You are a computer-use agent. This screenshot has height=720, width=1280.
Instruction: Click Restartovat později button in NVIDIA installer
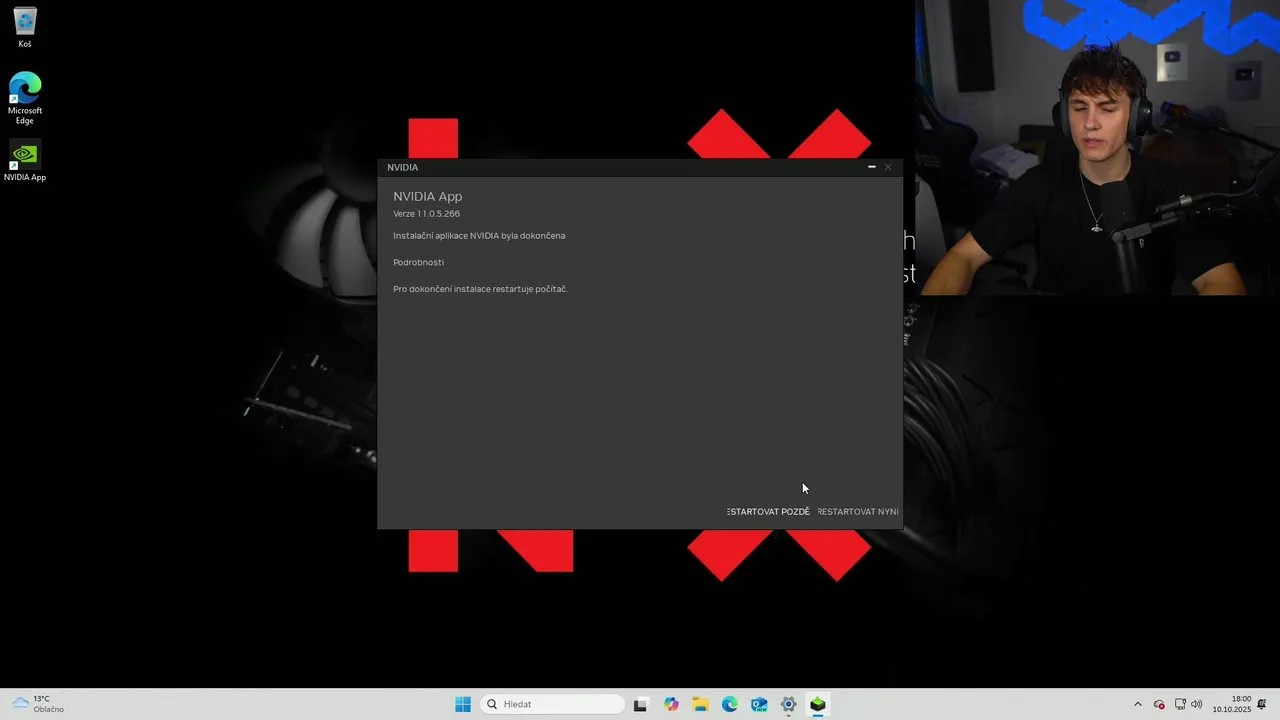coord(768,512)
